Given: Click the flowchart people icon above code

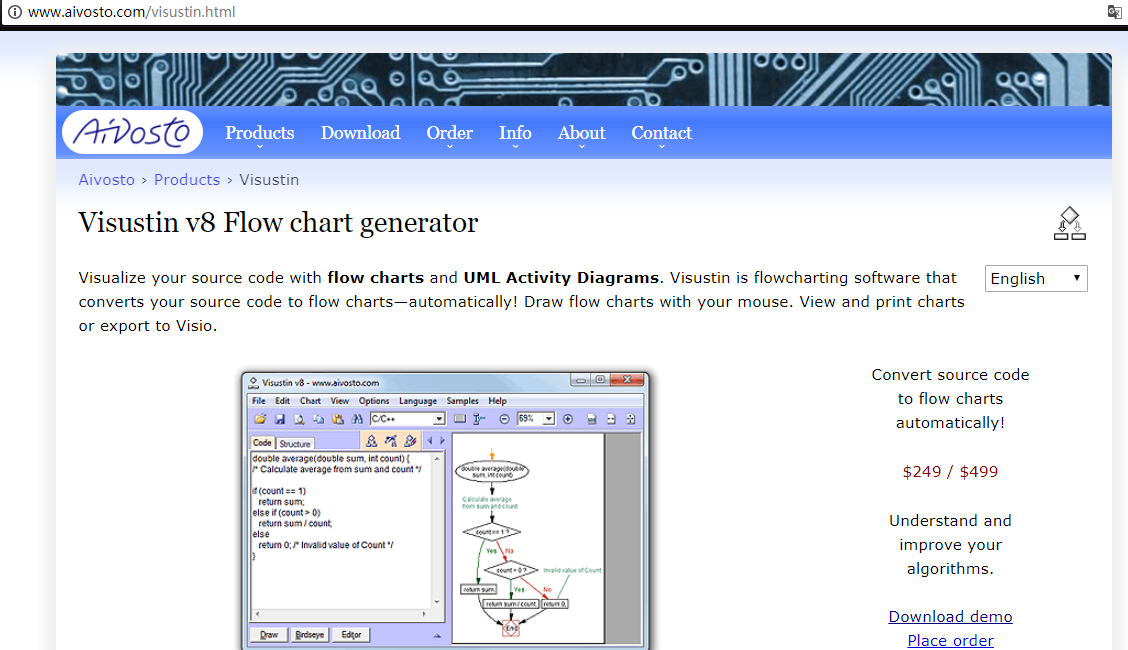Looking at the screenshot, I should (371, 441).
